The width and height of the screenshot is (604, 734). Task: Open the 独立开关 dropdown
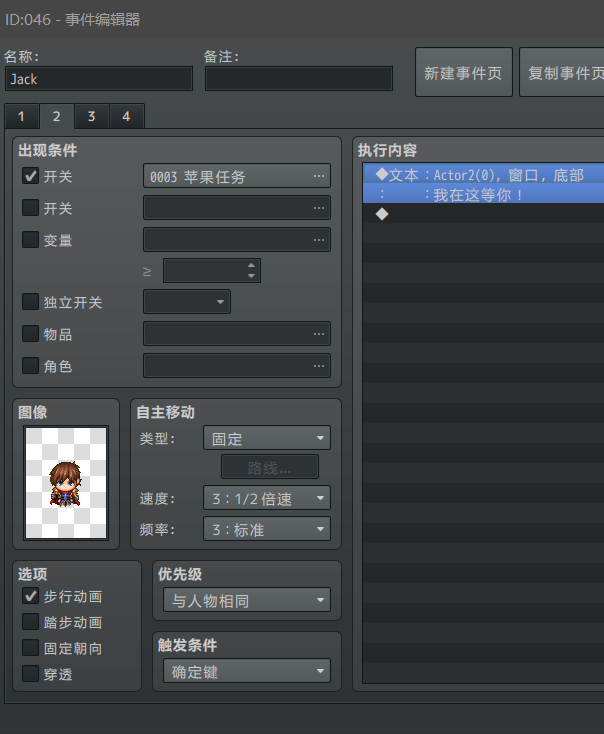187,301
